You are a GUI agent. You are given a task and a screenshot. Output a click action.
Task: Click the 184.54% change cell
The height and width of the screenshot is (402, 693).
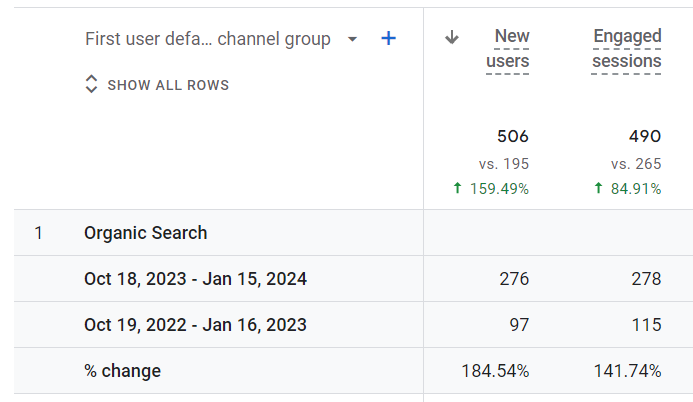point(495,371)
